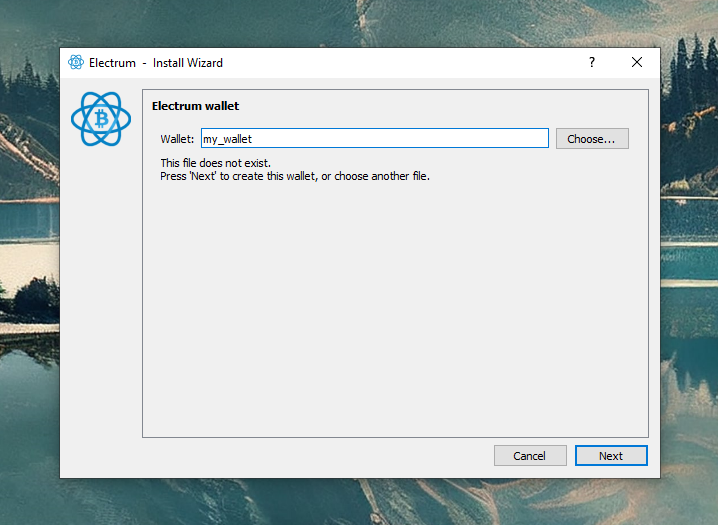Click the 'Wallet:' field label
The height and width of the screenshot is (525, 718).
(177, 139)
